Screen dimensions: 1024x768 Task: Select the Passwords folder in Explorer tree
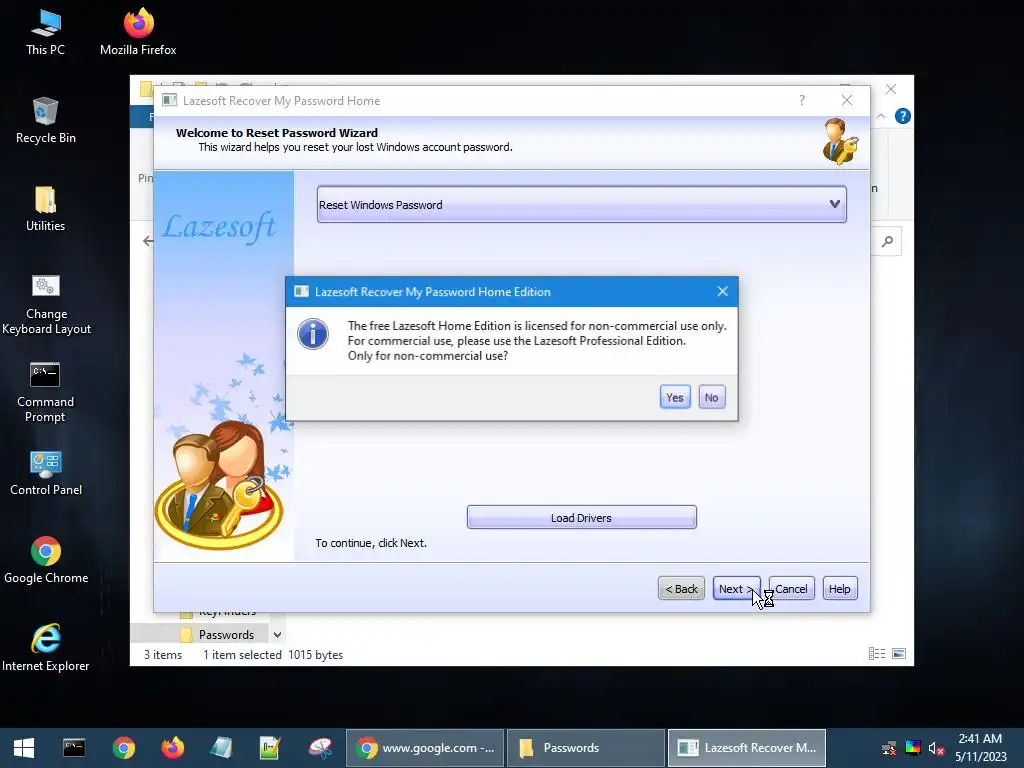point(226,634)
